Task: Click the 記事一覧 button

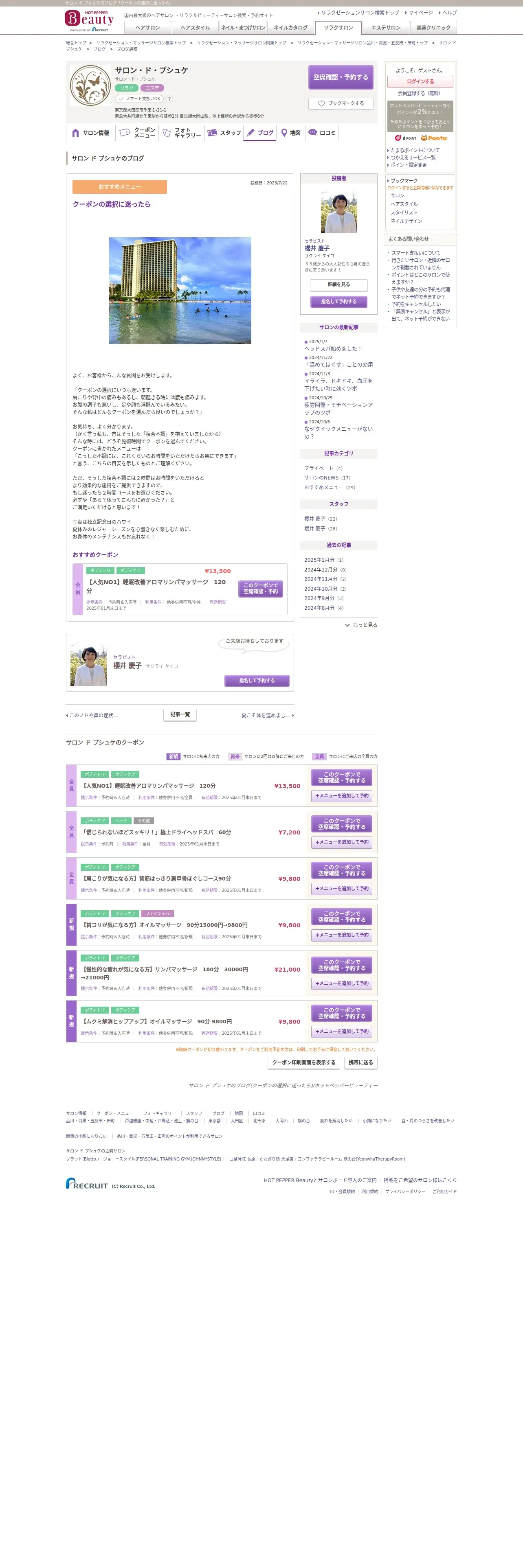Action: pos(180,715)
